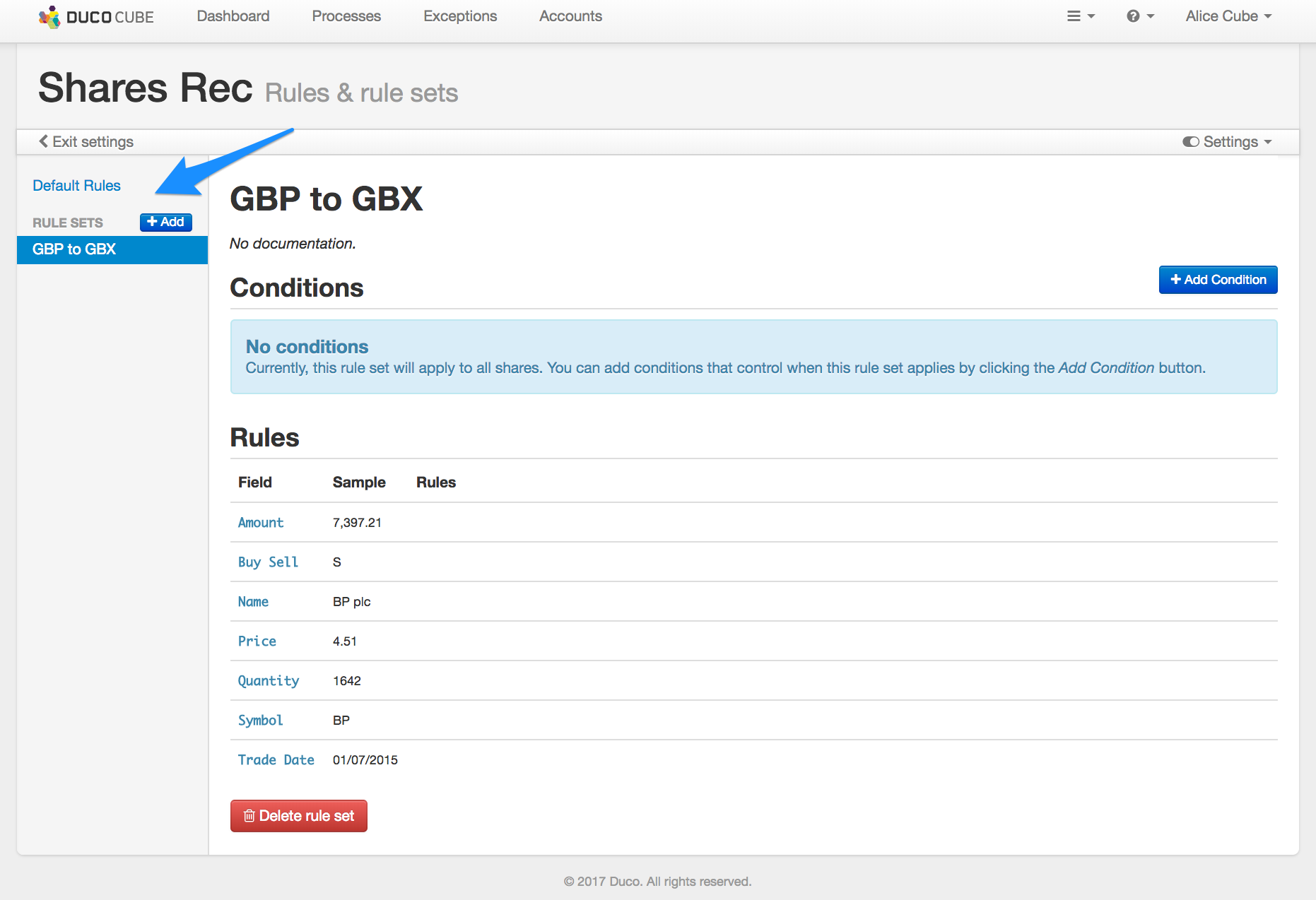Viewport: 1316px width, 900px height.
Task: Expand the Alice Cube user dropdown
Action: pyautogui.click(x=1228, y=16)
